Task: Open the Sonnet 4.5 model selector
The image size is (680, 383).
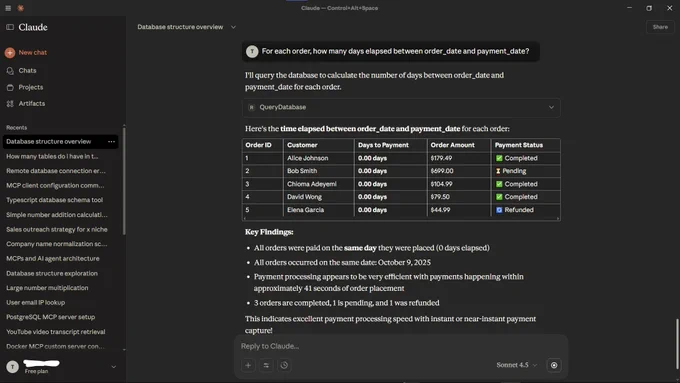Action: pyautogui.click(x=517, y=365)
